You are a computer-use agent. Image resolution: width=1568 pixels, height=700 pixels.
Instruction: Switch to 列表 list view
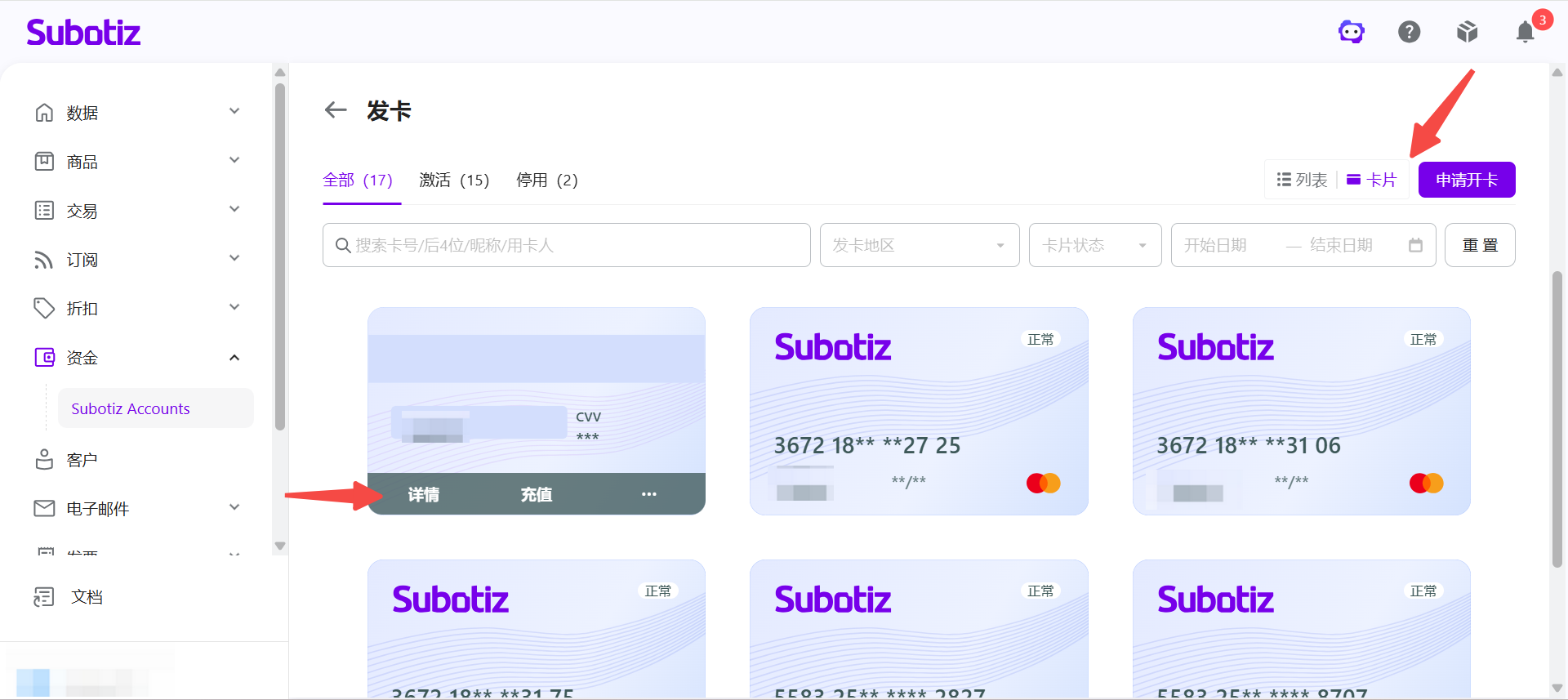(1303, 180)
